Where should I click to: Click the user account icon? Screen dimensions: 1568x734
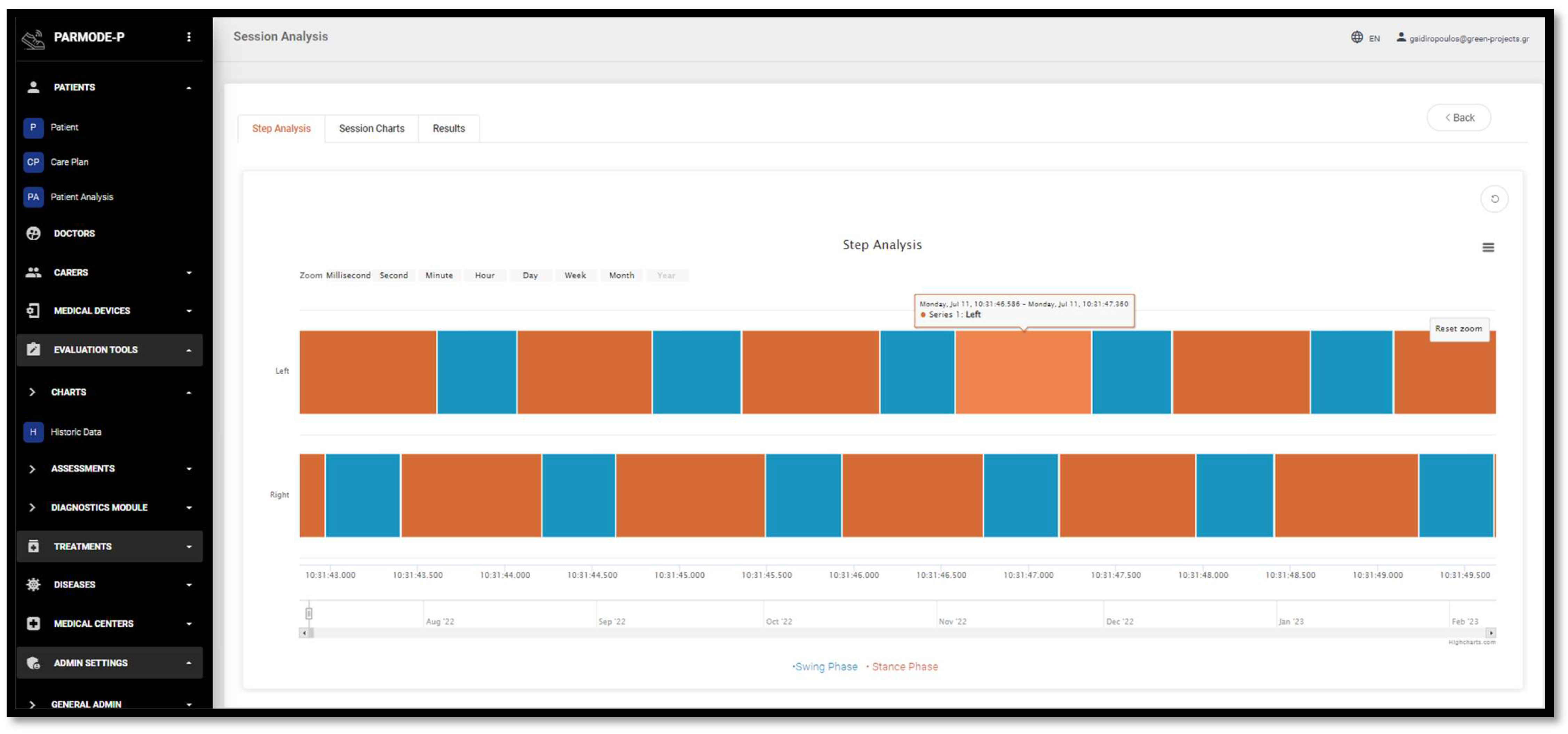tap(1401, 37)
